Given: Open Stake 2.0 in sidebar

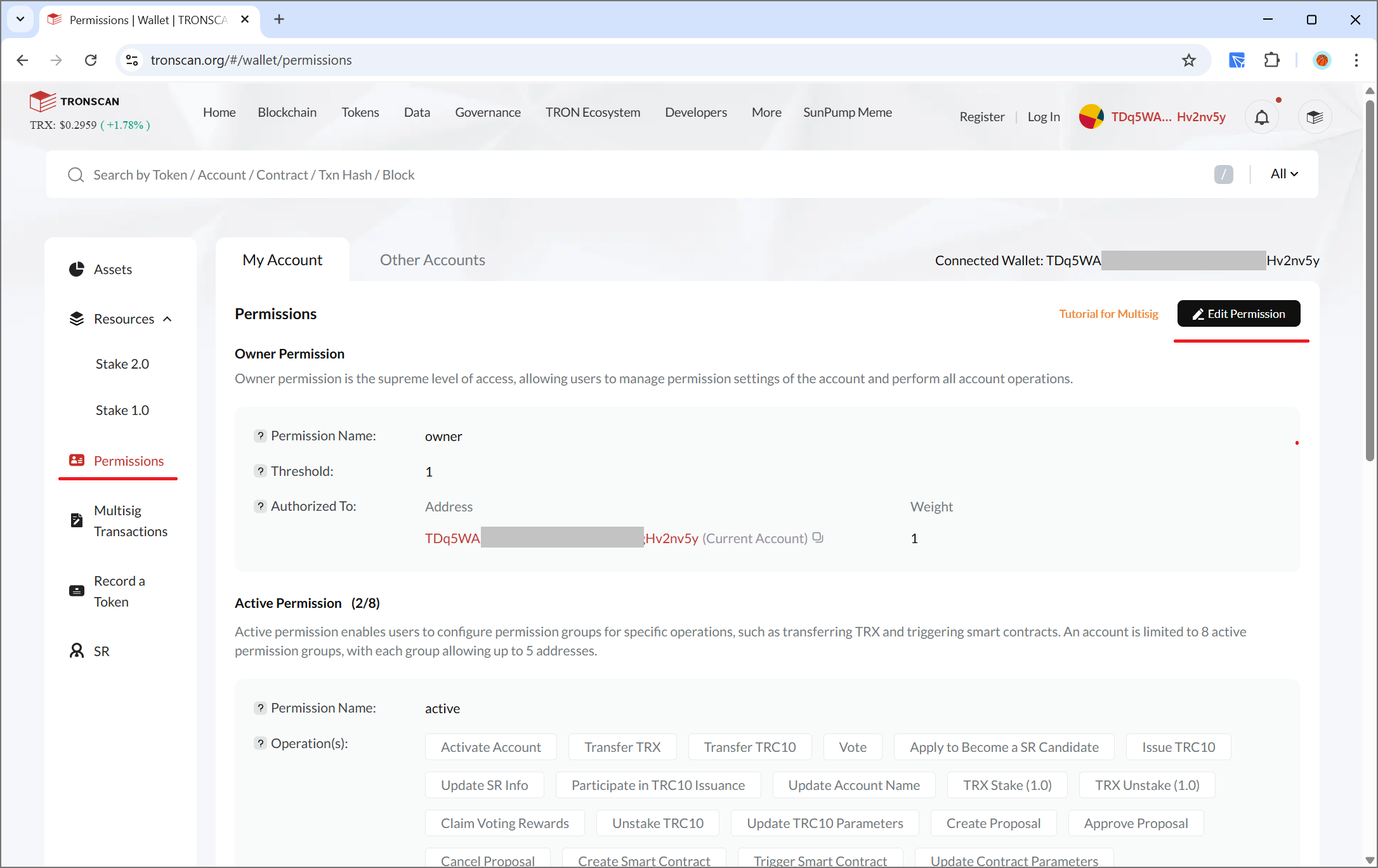Looking at the screenshot, I should click(122, 364).
